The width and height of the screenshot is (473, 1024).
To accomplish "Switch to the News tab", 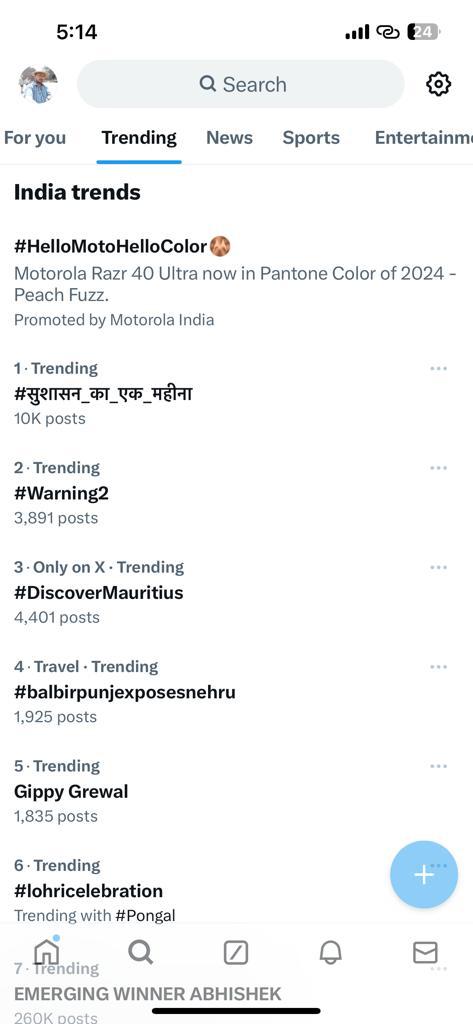I will click(x=229, y=138).
